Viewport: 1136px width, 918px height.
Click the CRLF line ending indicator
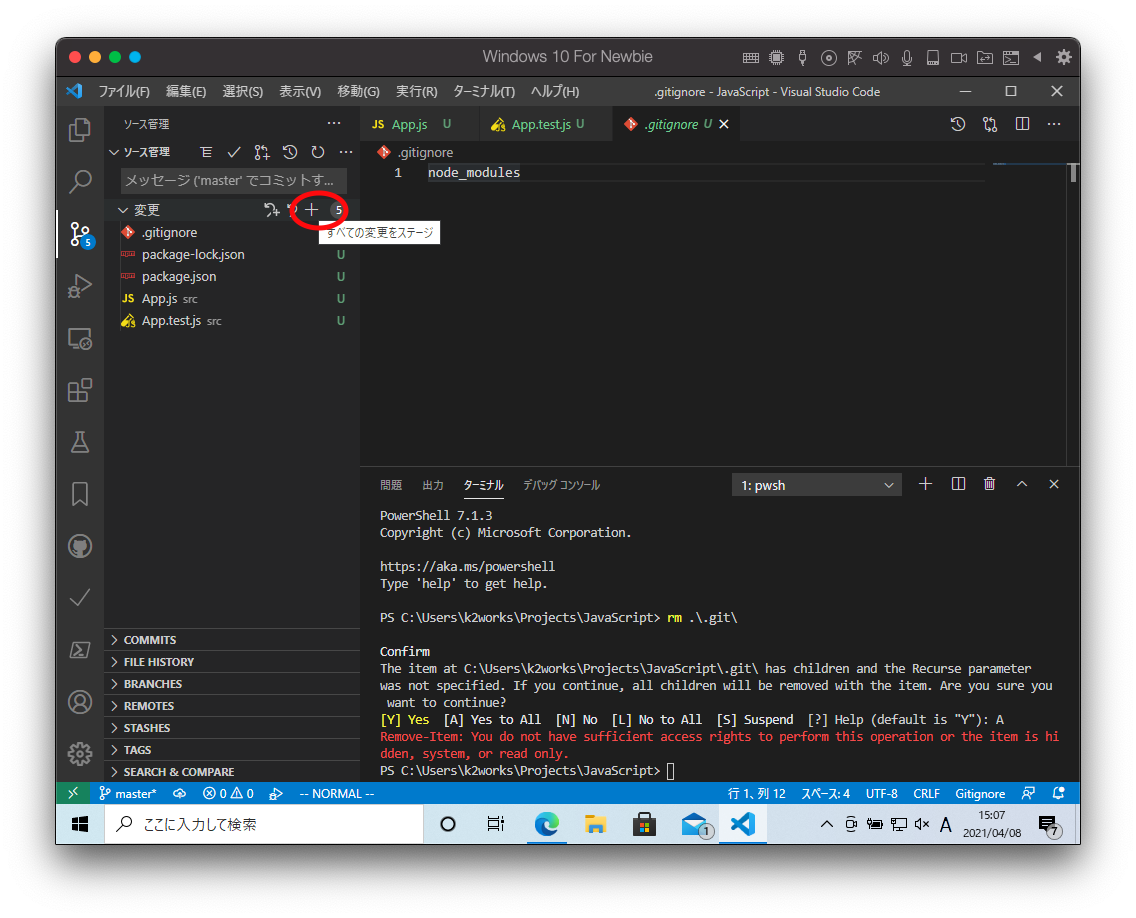[x=926, y=793]
